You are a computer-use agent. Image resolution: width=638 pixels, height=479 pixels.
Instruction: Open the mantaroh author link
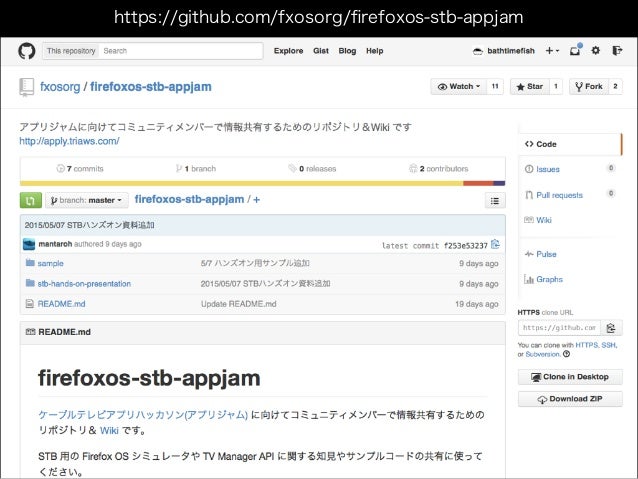point(55,244)
